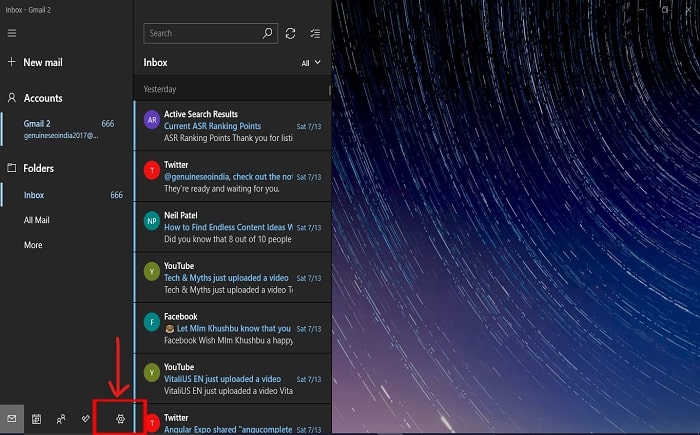The width and height of the screenshot is (700, 435).
Task: Click the message list scrollbar
Action: [x=330, y=90]
